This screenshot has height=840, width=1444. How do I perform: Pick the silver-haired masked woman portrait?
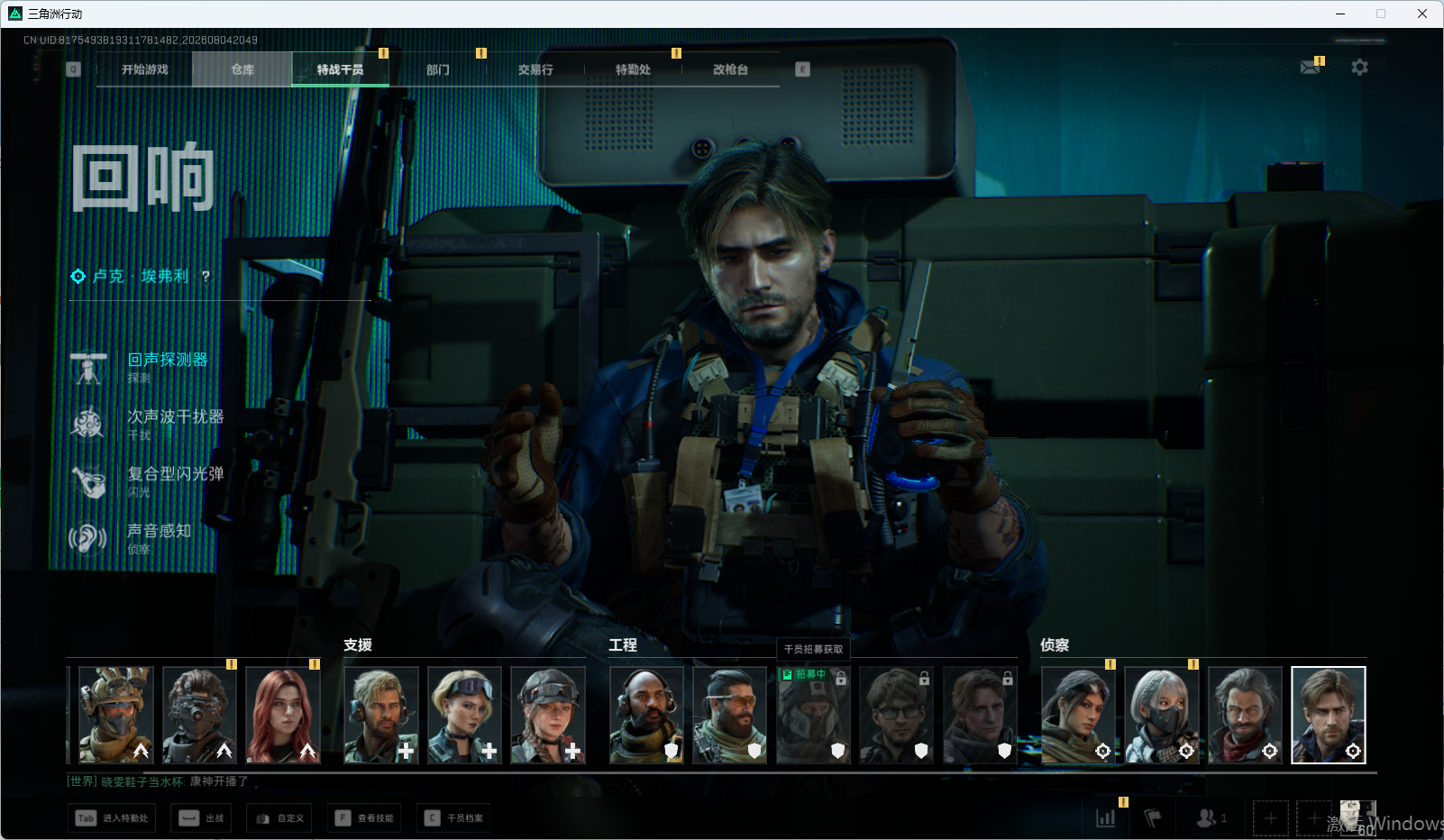[x=1162, y=716]
